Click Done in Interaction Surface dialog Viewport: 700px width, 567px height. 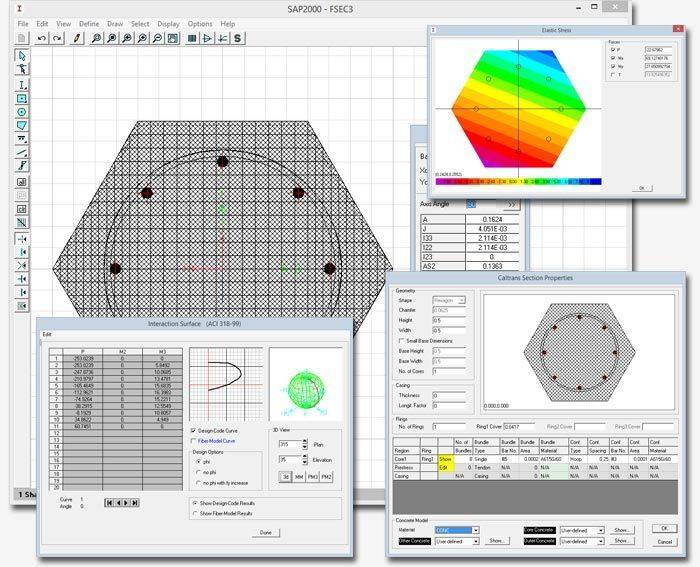[266, 533]
